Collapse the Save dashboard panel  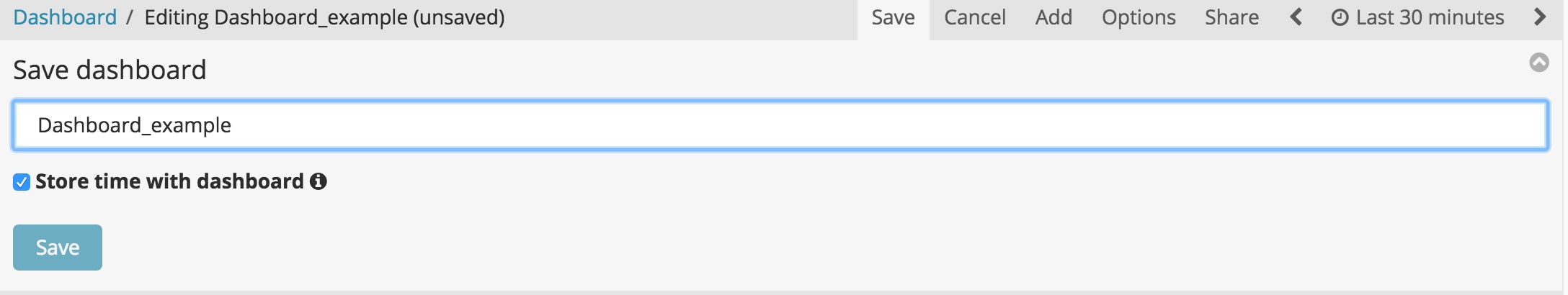coord(1539,63)
